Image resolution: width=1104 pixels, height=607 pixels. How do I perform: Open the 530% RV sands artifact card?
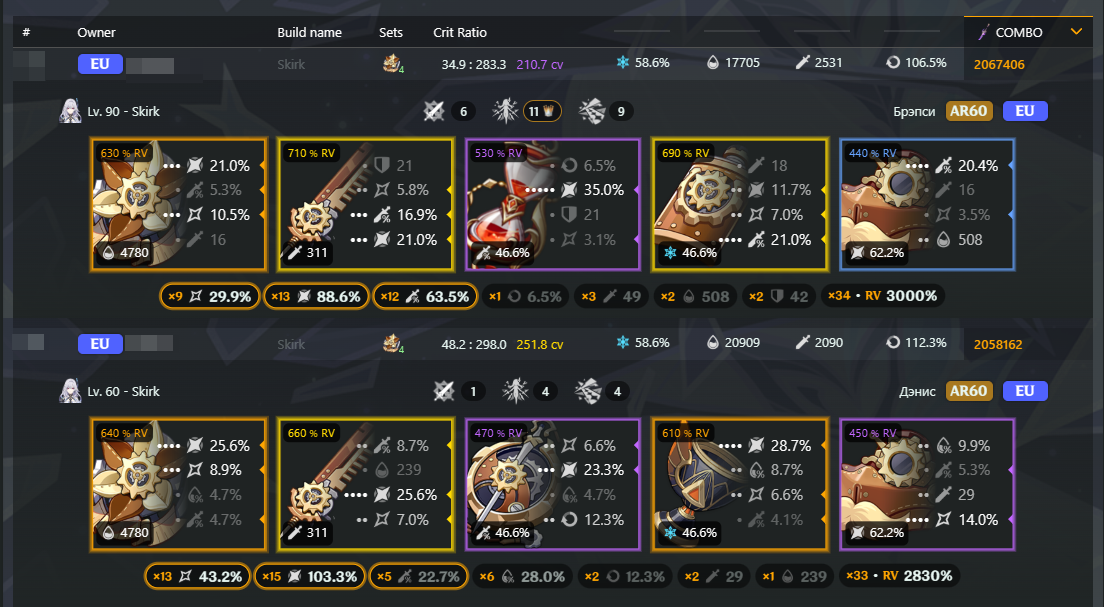pos(553,205)
